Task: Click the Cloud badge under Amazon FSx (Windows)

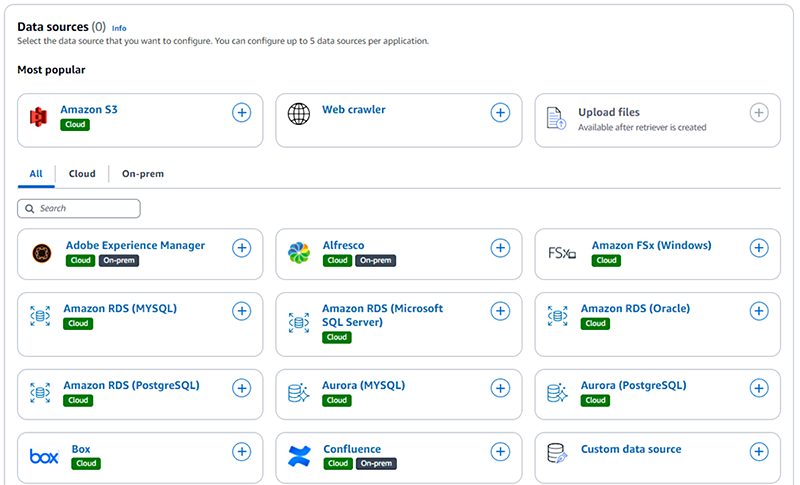Action: 607,261
